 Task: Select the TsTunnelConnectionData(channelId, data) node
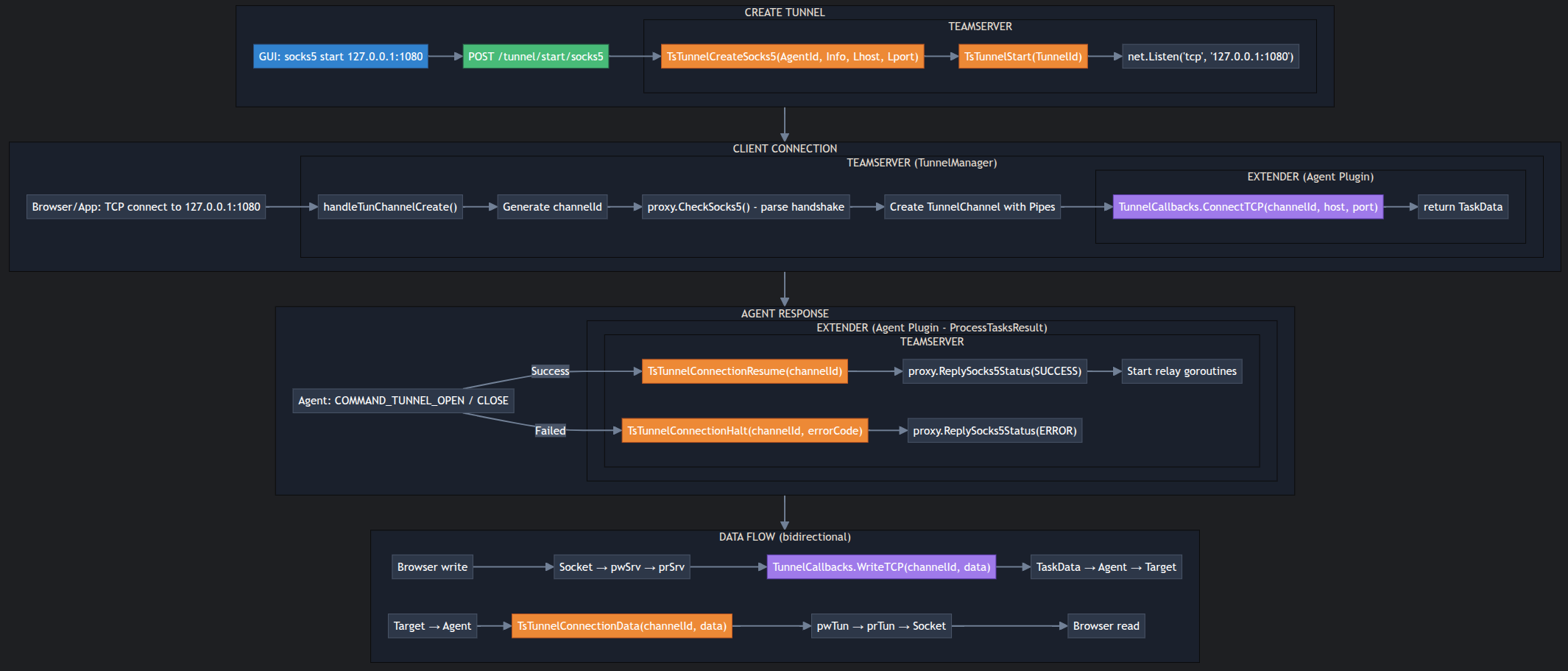point(621,626)
